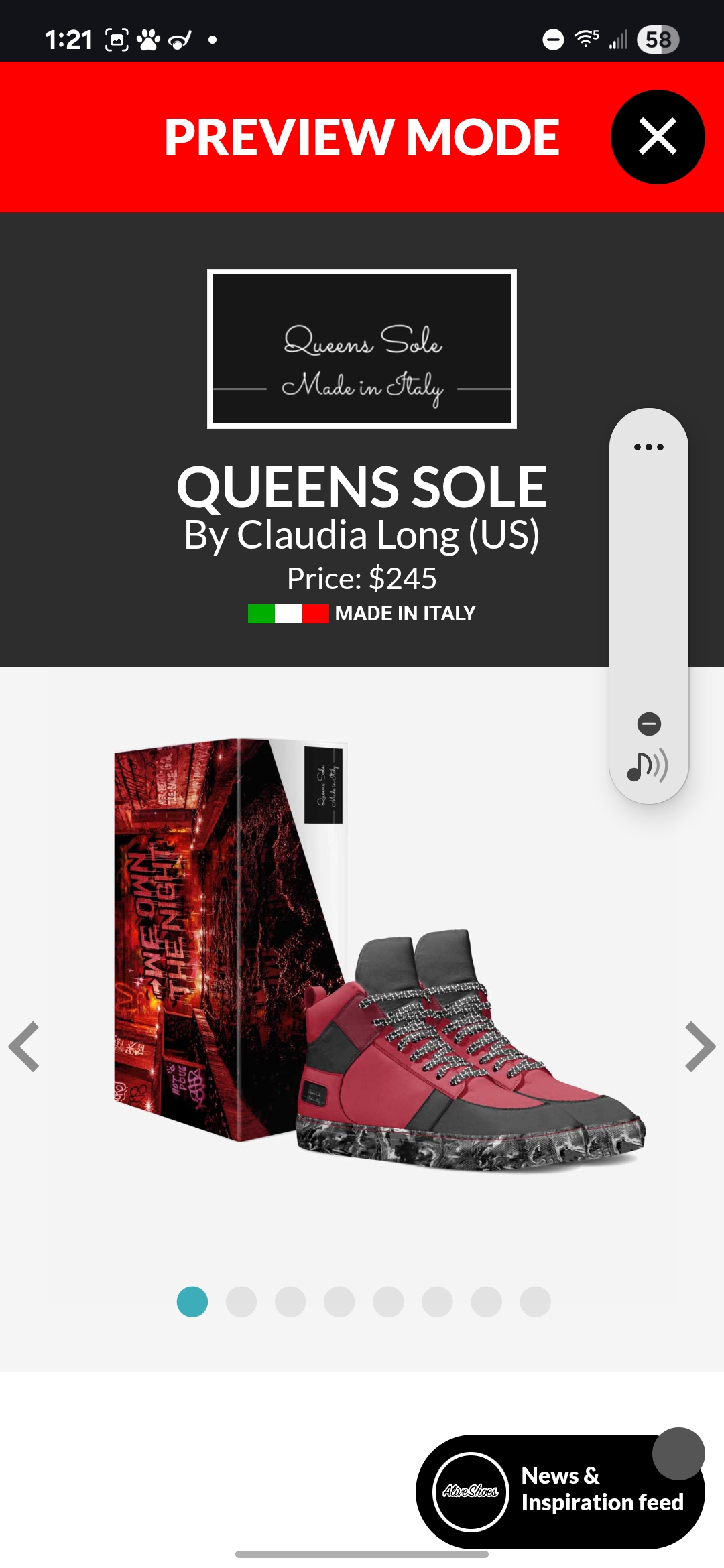Go to next shoe image arrow
The height and width of the screenshot is (1568, 724).
pyautogui.click(x=700, y=1047)
